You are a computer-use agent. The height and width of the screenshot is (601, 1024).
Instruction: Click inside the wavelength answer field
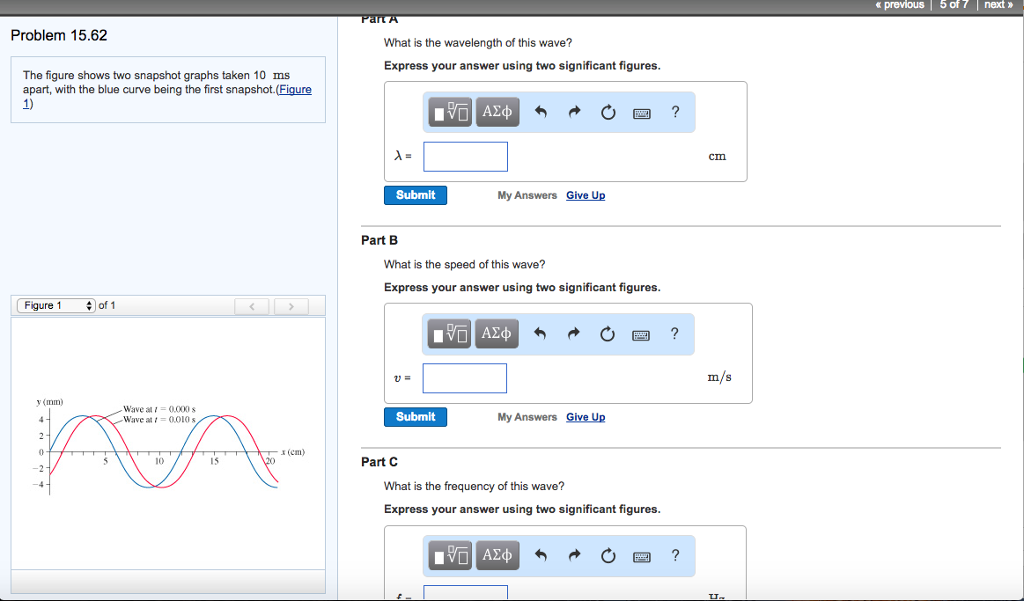[465, 156]
